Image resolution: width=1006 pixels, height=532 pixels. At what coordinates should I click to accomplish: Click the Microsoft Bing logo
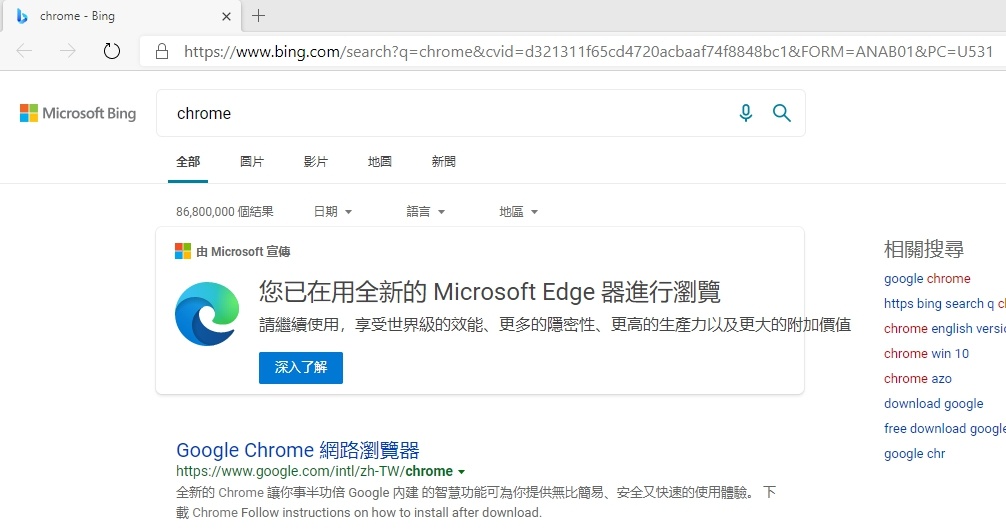(x=78, y=113)
